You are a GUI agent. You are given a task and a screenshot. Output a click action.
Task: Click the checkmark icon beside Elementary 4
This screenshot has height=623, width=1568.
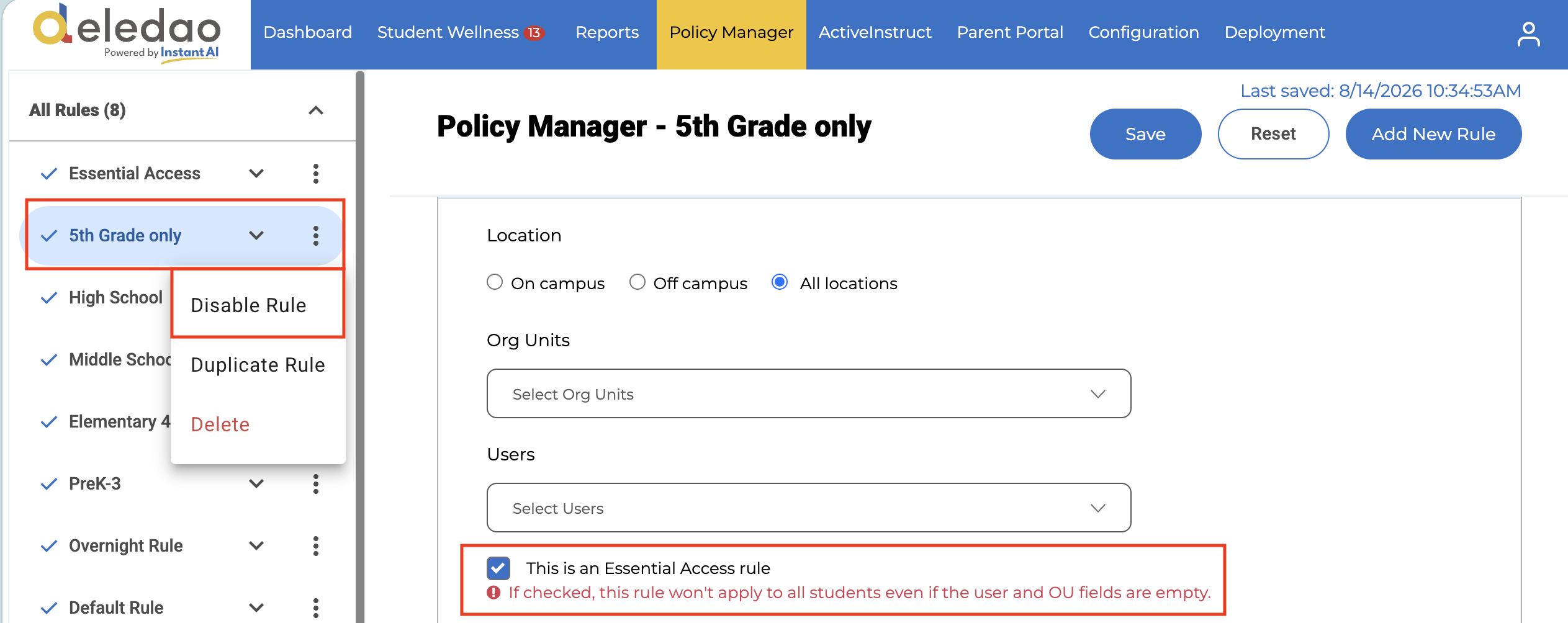(x=49, y=422)
